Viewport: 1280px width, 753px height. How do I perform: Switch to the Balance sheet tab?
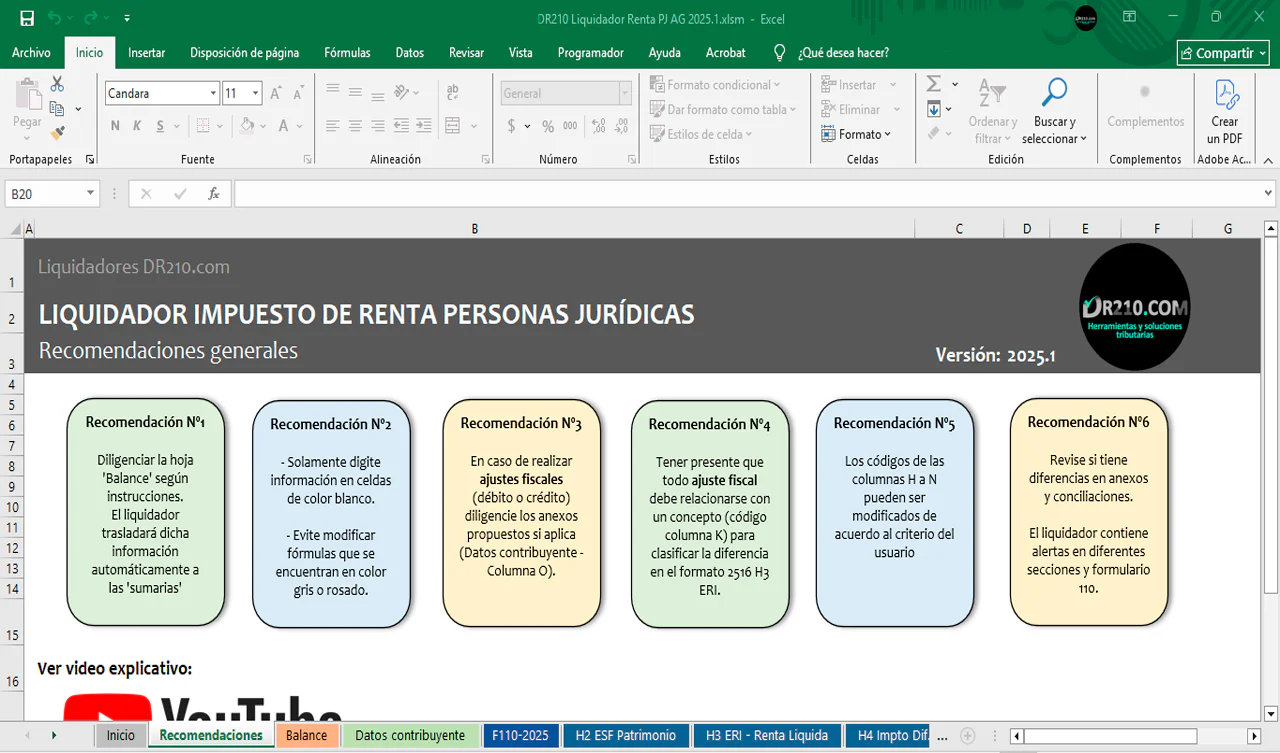pyautogui.click(x=306, y=735)
